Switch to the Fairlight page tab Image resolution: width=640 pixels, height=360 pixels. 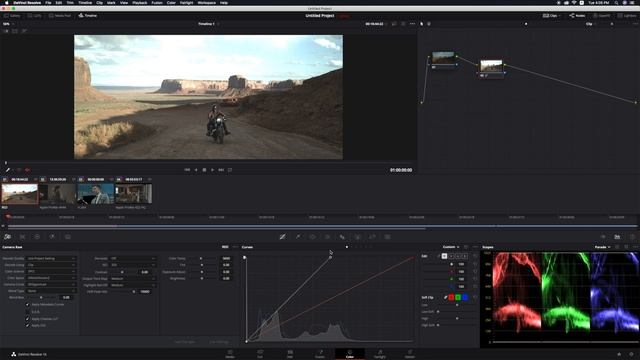tap(380, 353)
